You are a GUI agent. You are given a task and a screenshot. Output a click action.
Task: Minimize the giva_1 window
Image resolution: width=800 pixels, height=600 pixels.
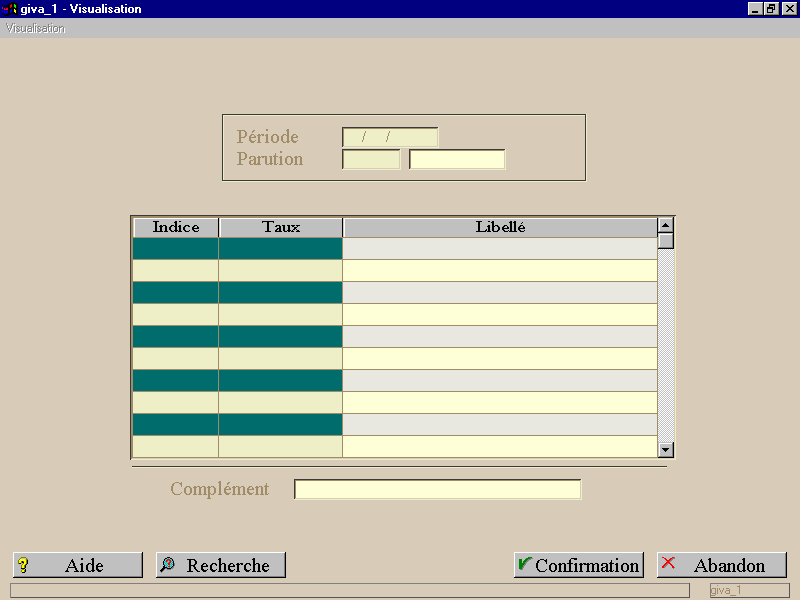coord(756,9)
